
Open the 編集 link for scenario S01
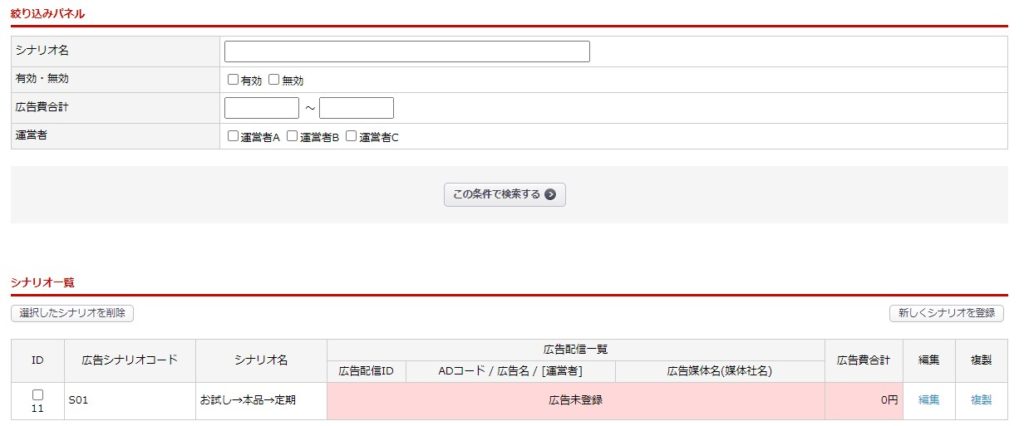929,400
